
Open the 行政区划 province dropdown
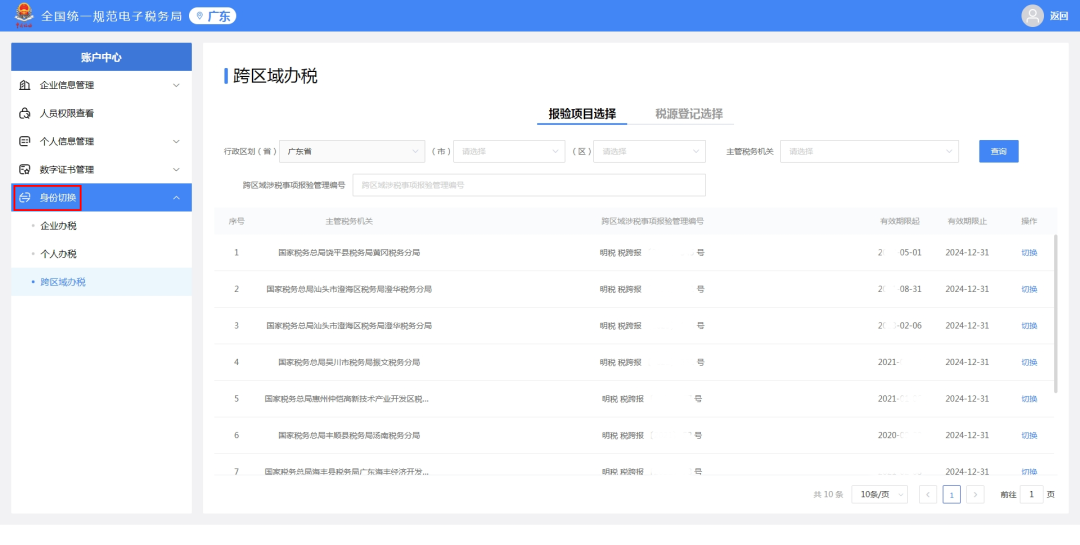(x=352, y=152)
